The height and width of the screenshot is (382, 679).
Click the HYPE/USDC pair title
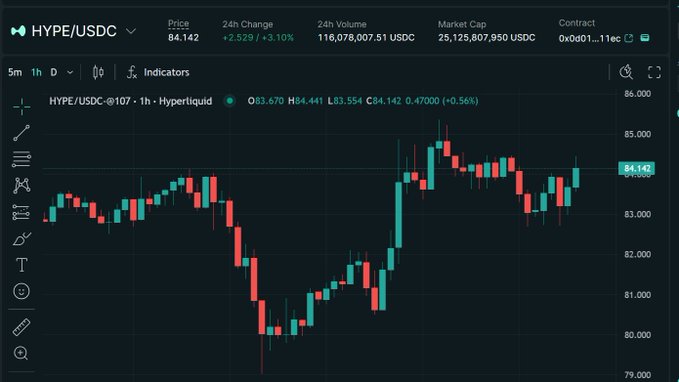click(74, 31)
